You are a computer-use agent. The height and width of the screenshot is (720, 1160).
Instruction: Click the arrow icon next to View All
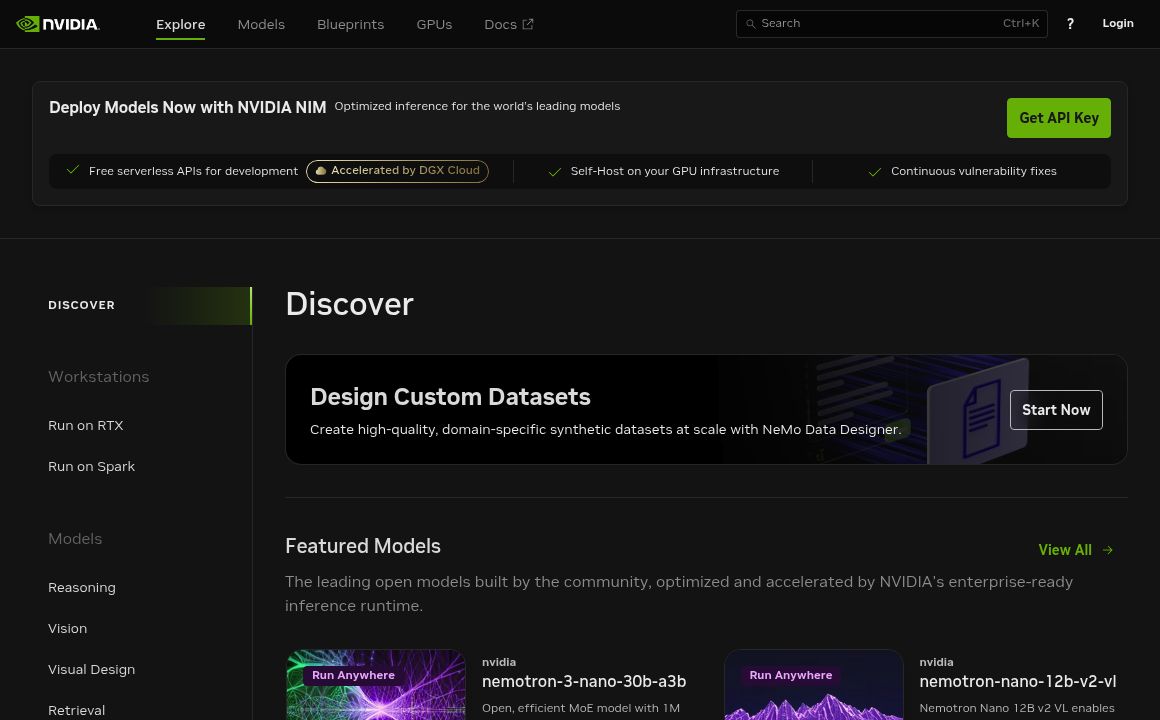(1107, 549)
